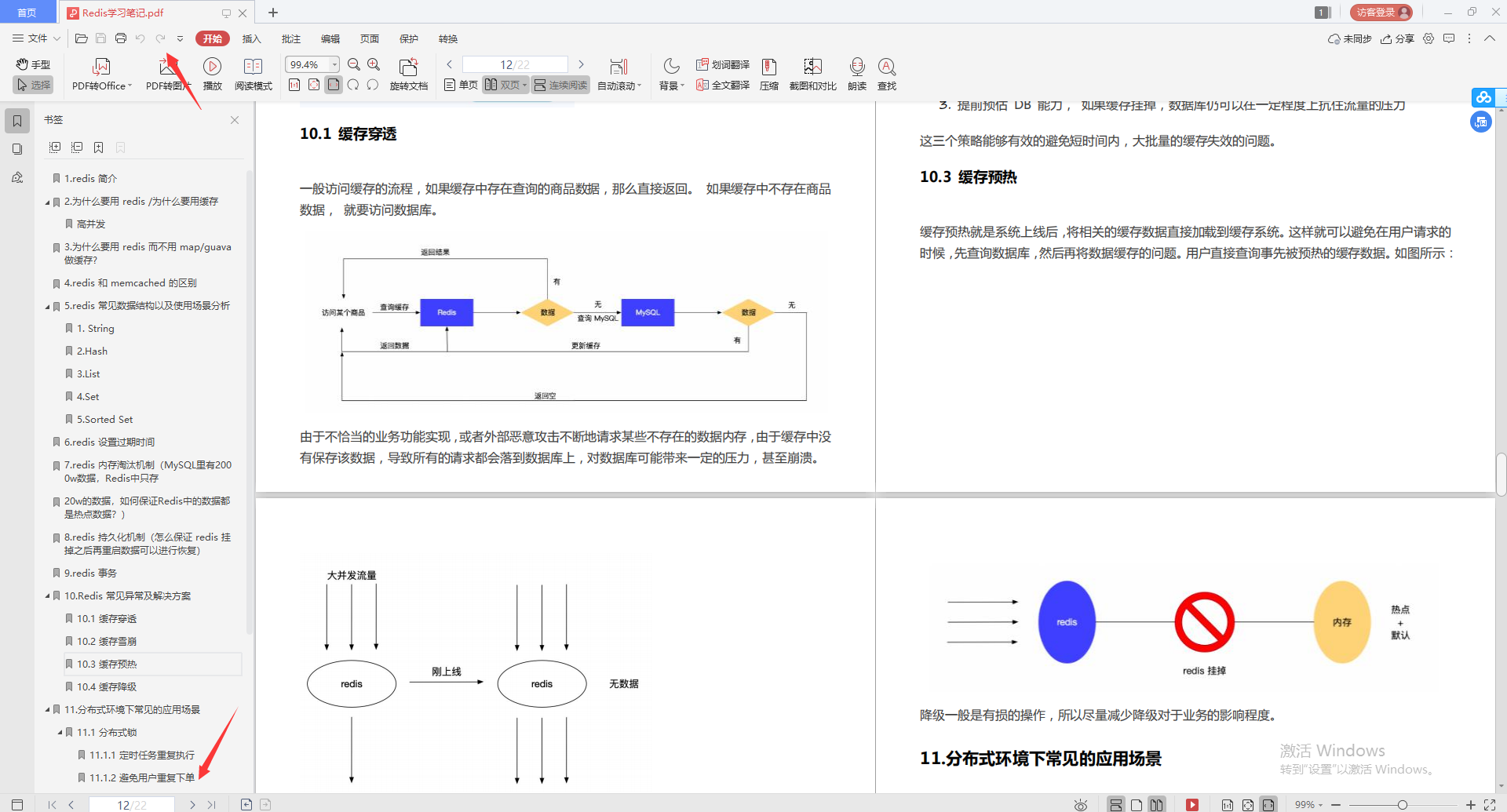Viewport: 1507px width, 812px height.
Task: Click the expand all bookmarks icon
Action: (55, 147)
